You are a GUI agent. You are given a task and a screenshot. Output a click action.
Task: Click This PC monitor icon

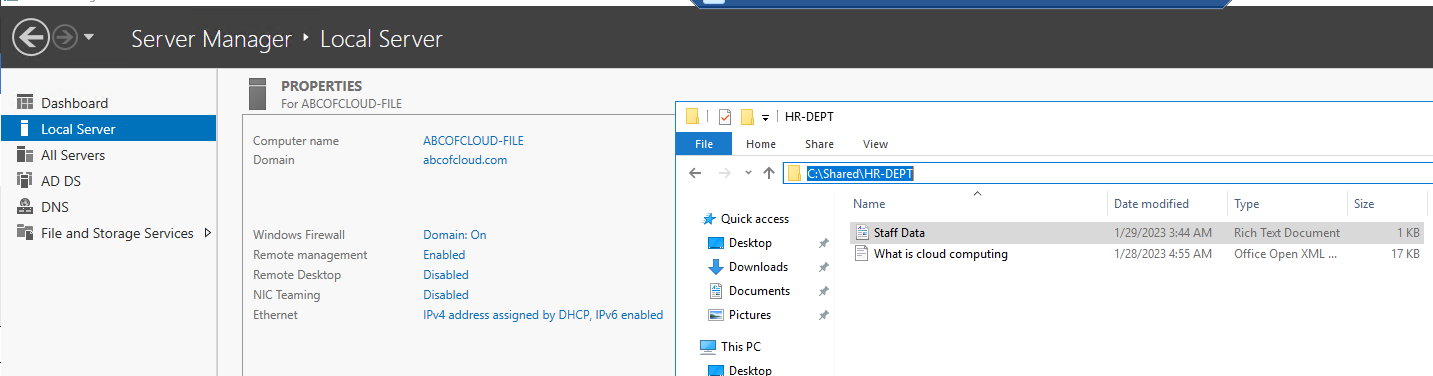click(x=707, y=347)
